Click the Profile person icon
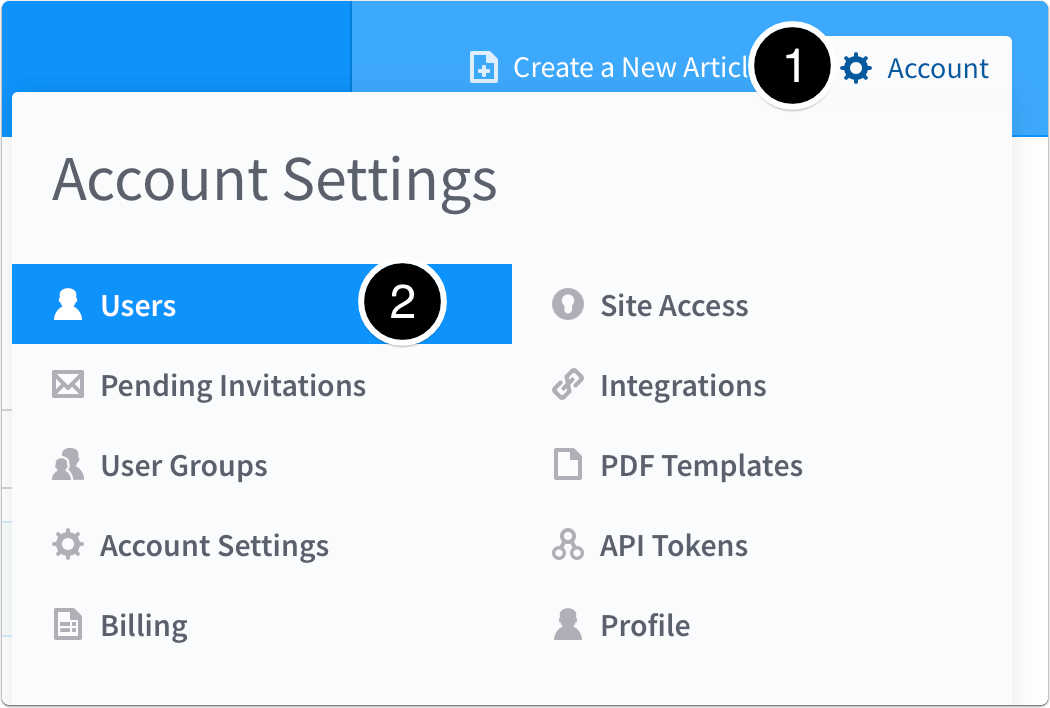 coord(566,625)
